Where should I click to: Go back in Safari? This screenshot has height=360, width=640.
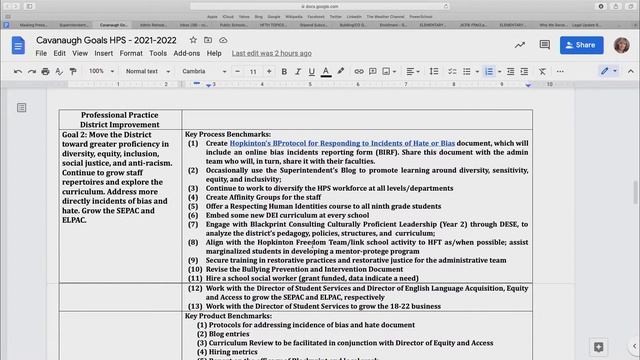7,6
